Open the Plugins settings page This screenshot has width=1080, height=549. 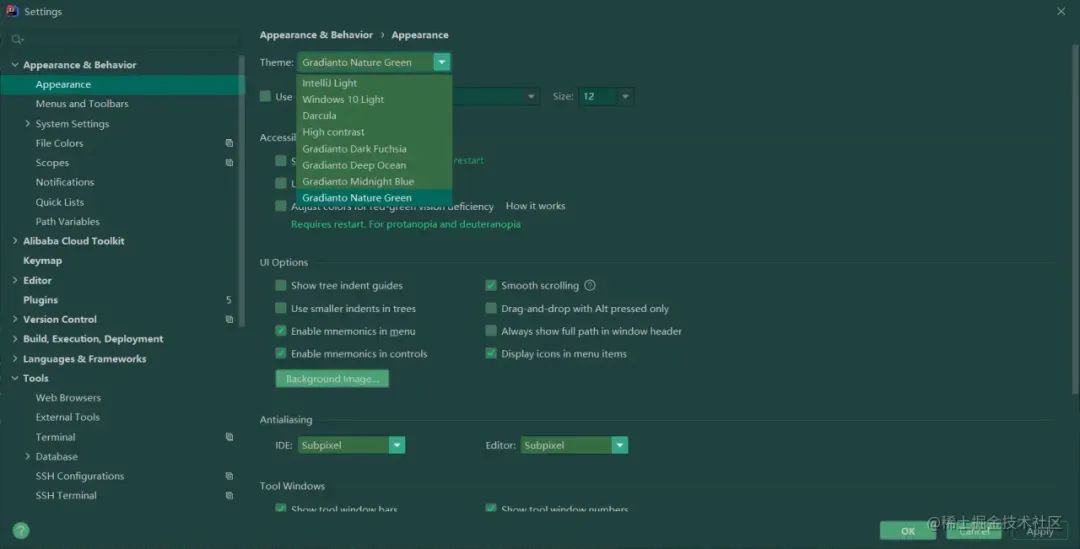click(x=41, y=300)
